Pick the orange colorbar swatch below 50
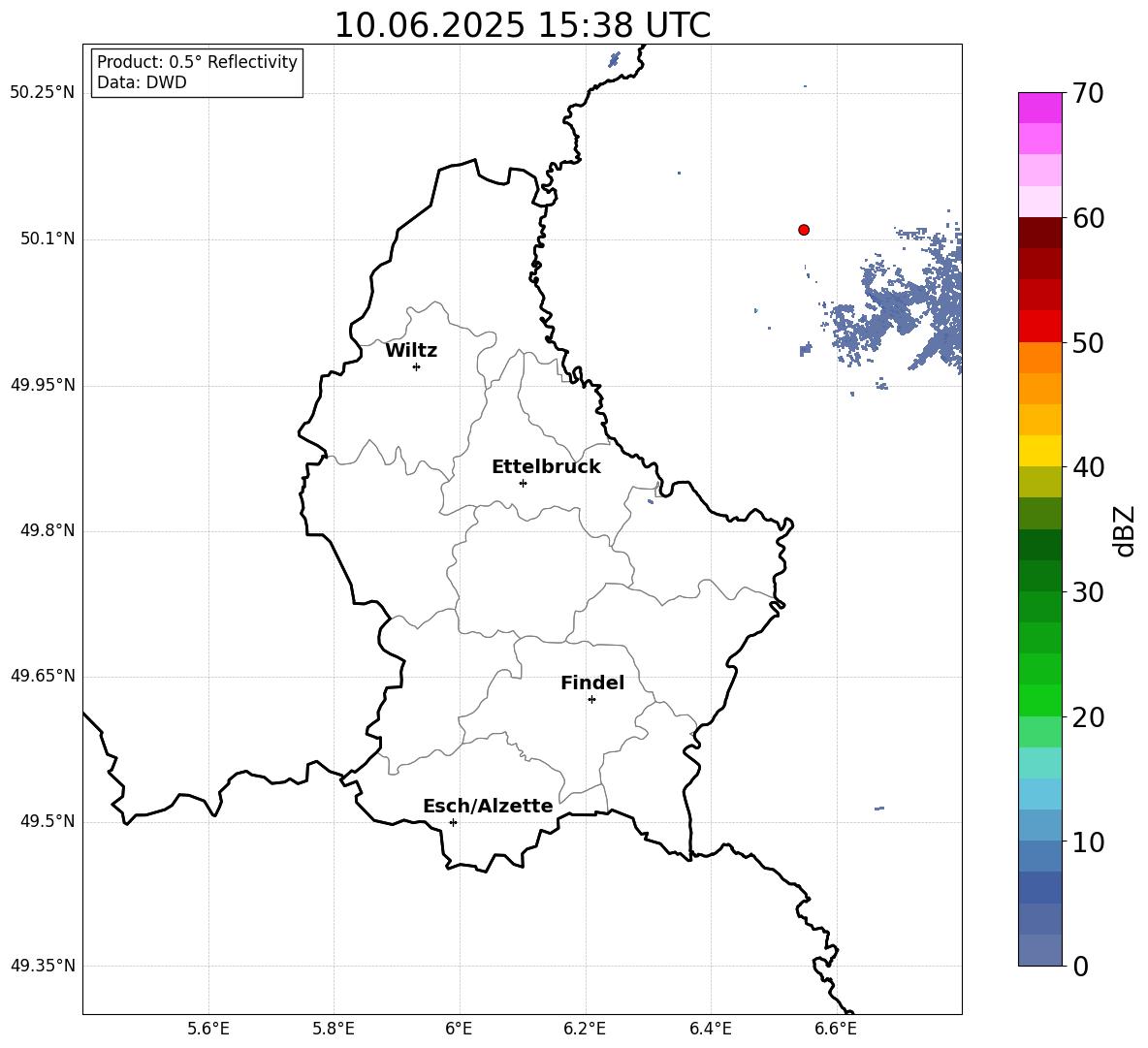1148x1048 pixels. click(x=1040, y=358)
